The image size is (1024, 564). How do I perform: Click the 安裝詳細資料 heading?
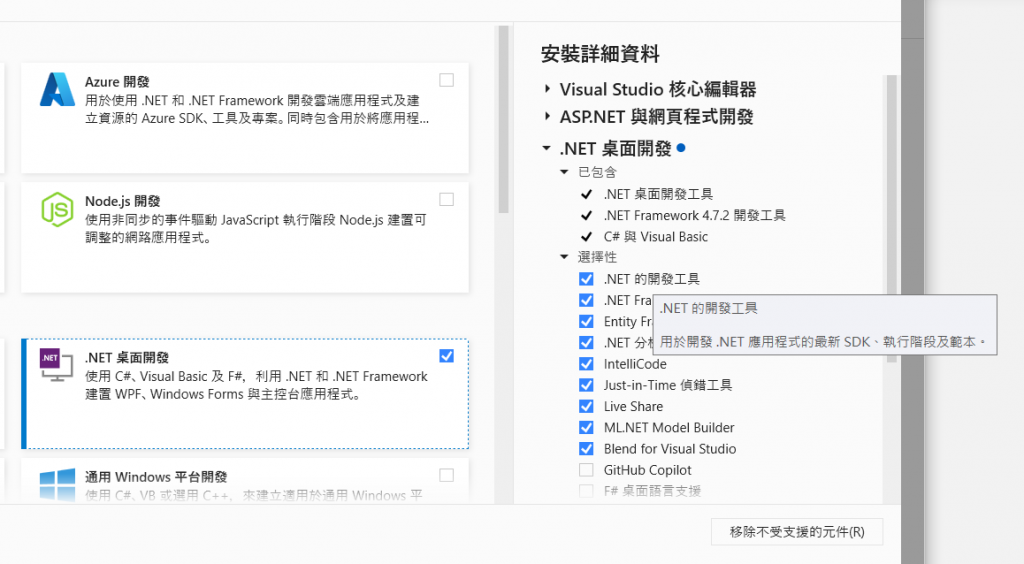(600, 54)
